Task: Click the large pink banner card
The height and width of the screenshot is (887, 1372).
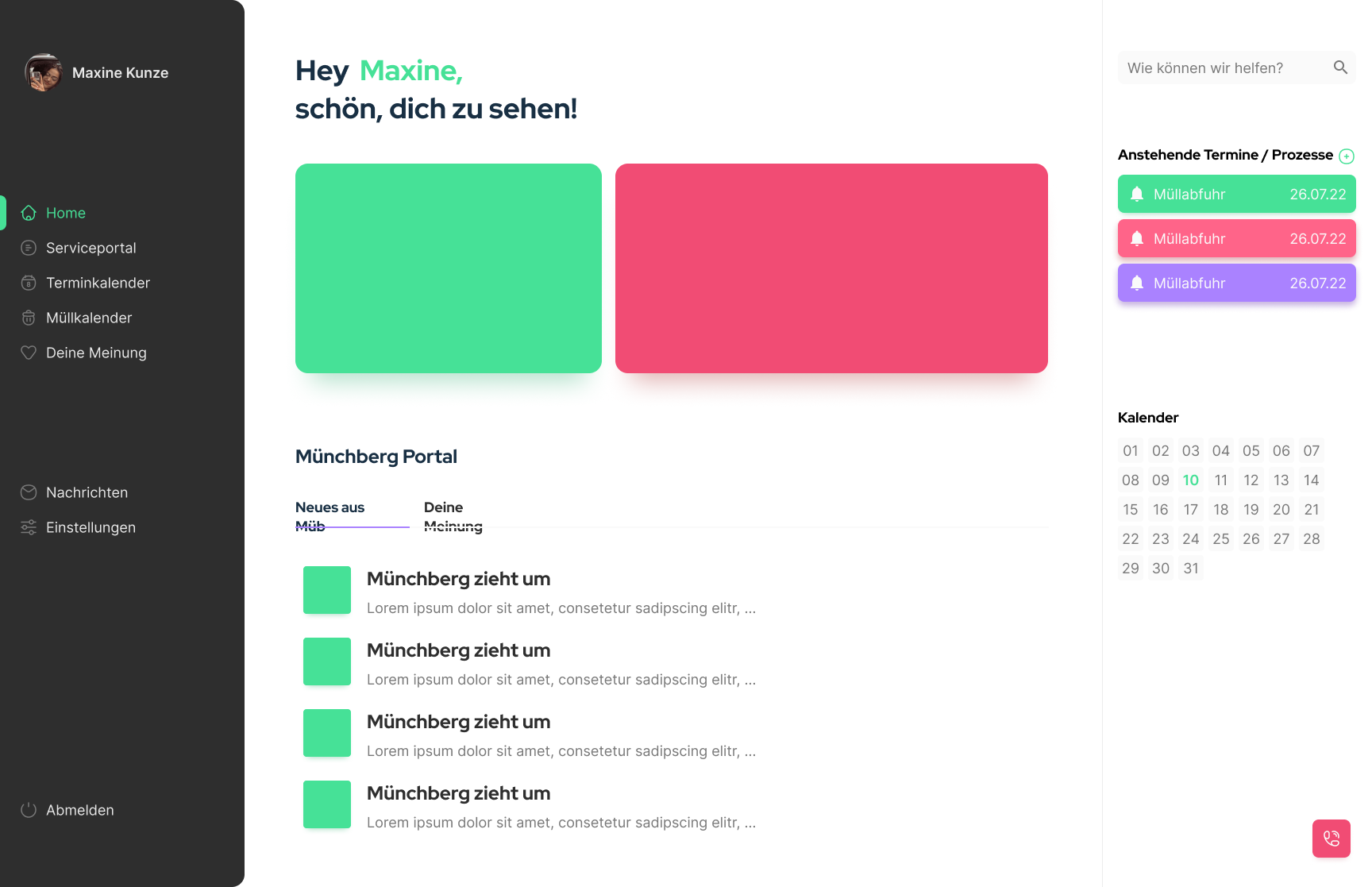Action: click(x=831, y=268)
